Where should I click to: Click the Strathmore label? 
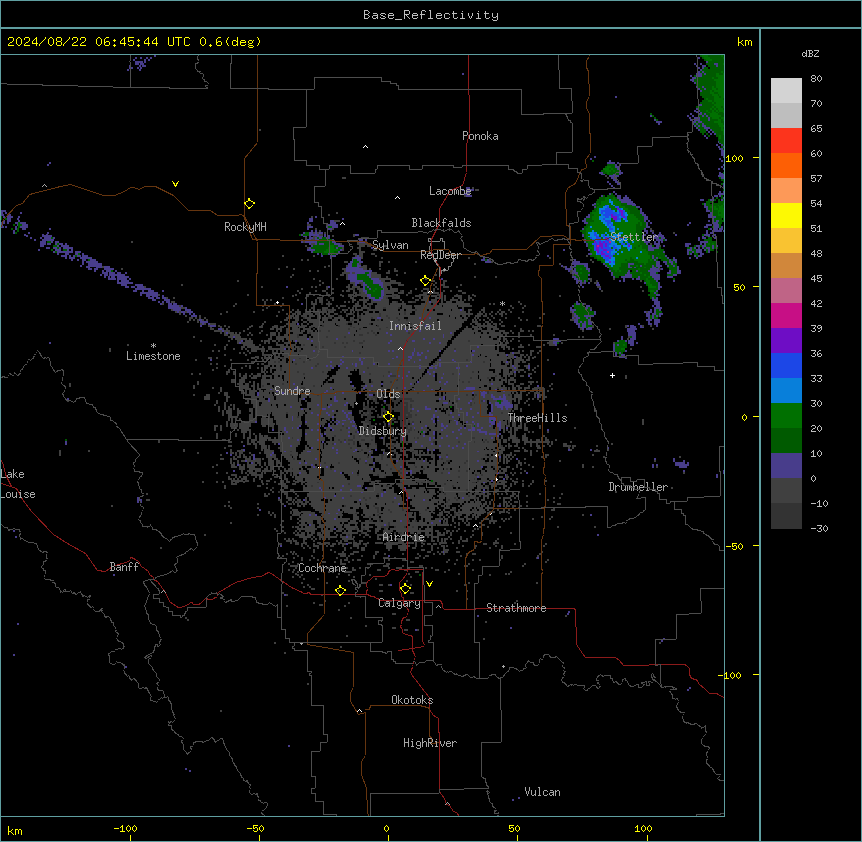(516, 608)
